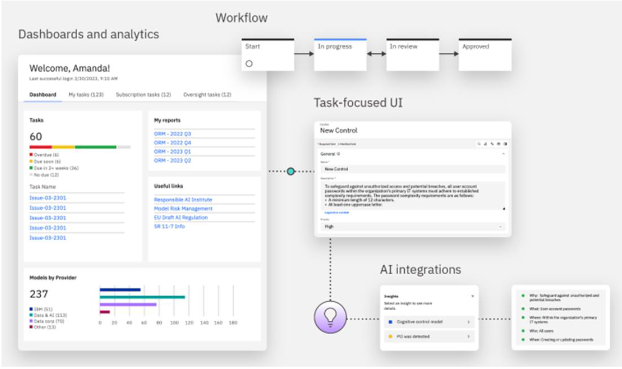Open the EU Draft AI Regulation link
This screenshot has height=369, width=622.
coord(180,217)
